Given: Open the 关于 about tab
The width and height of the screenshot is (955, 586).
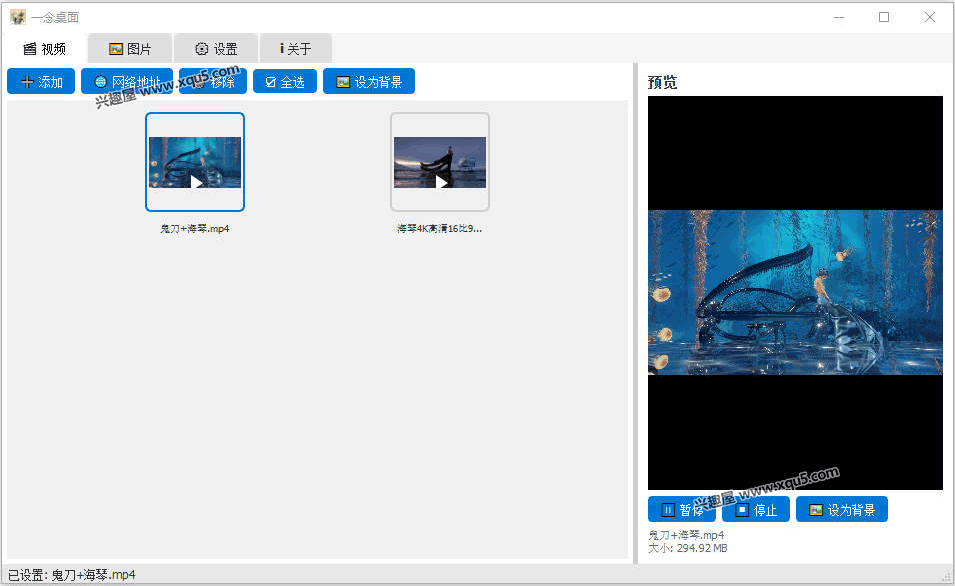Looking at the screenshot, I should pyautogui.click(x=295, y=49).
